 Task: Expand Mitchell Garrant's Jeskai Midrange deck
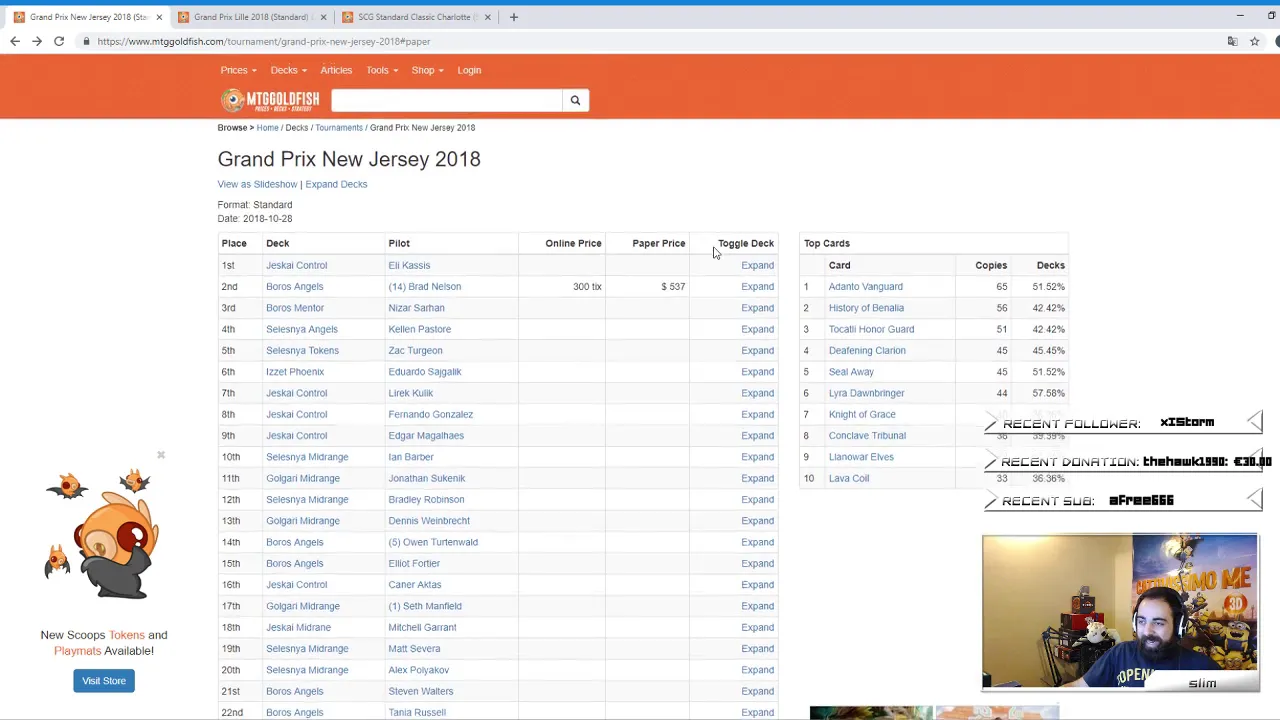click(757, 627)
